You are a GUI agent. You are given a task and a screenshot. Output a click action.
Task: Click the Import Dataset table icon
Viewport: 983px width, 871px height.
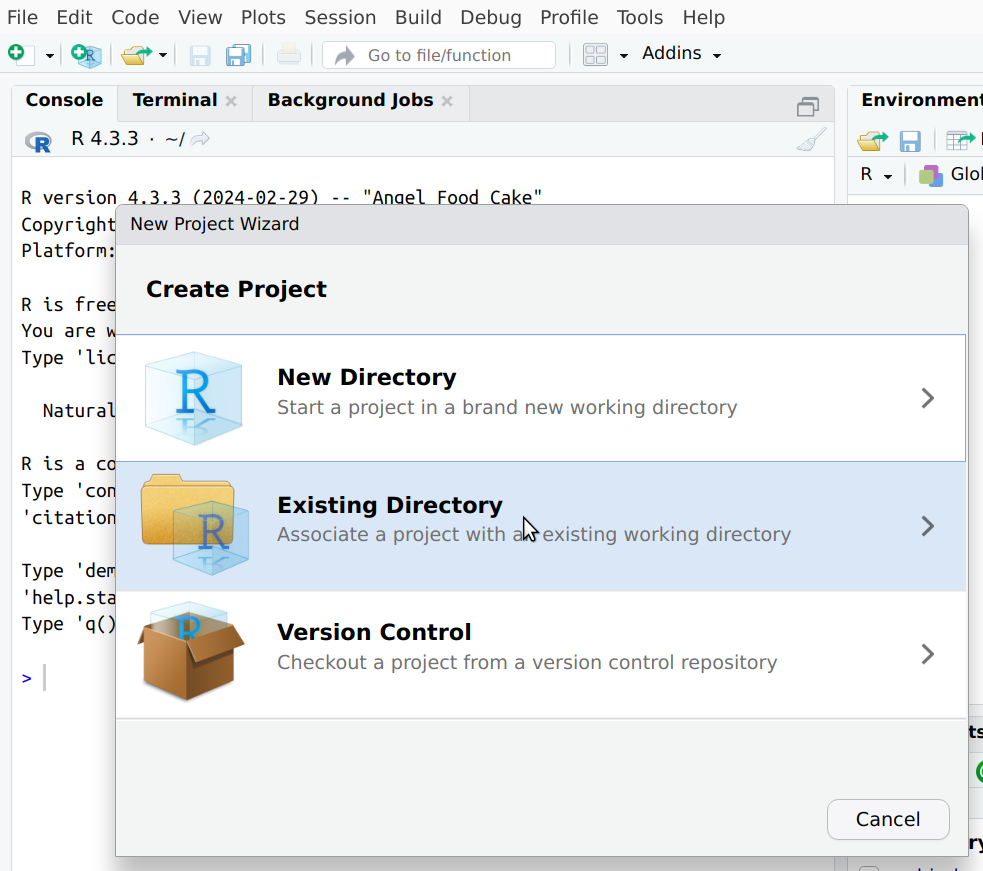959,140
